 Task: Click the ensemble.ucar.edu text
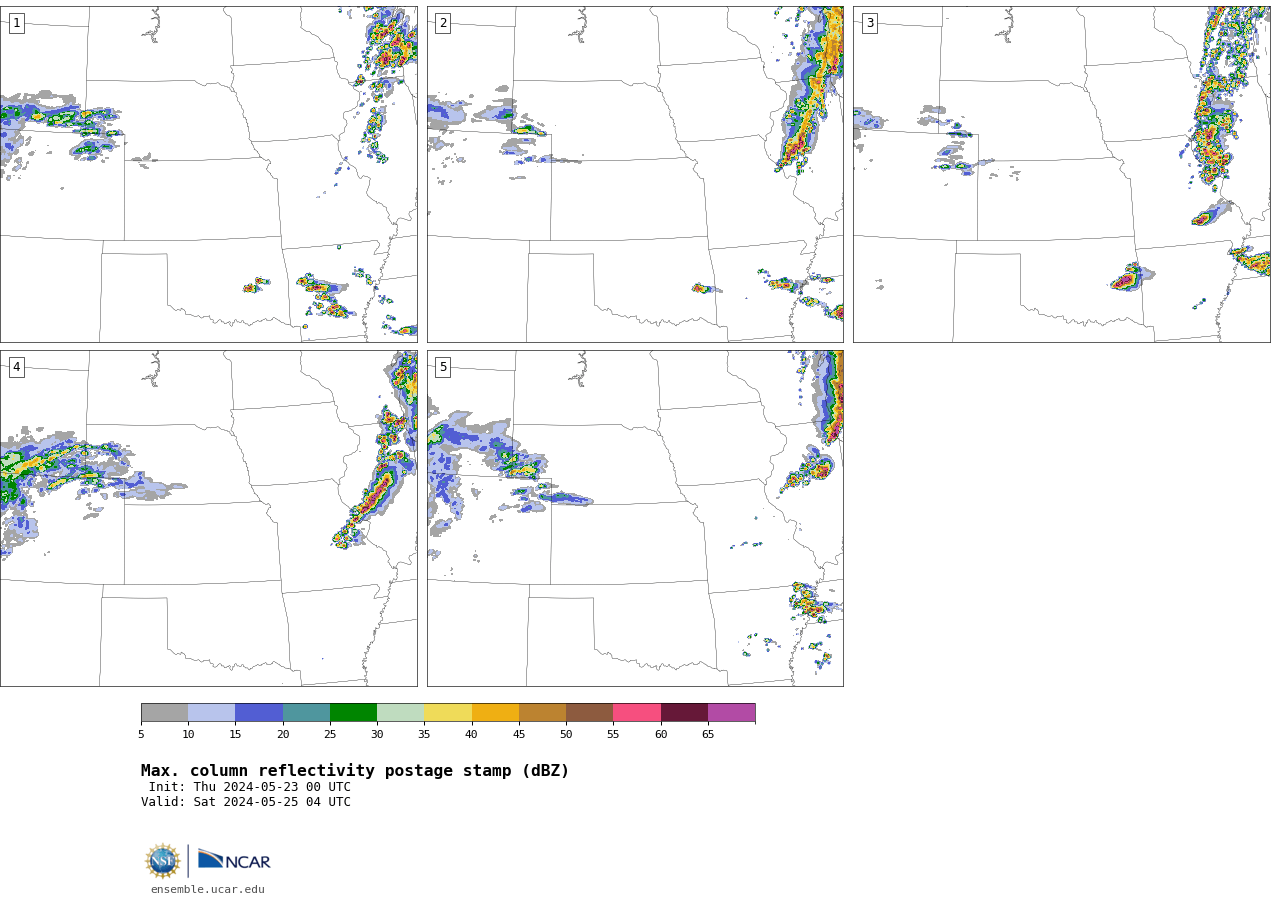pyautogui.click(x=208, y=889)
